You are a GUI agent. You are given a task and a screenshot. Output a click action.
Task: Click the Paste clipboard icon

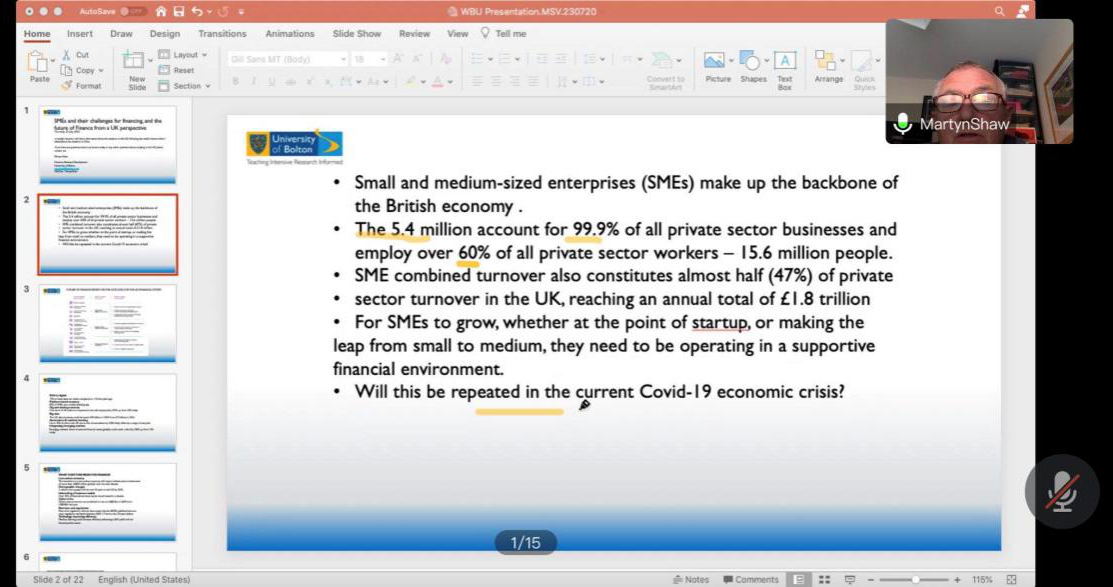(39, 62)
